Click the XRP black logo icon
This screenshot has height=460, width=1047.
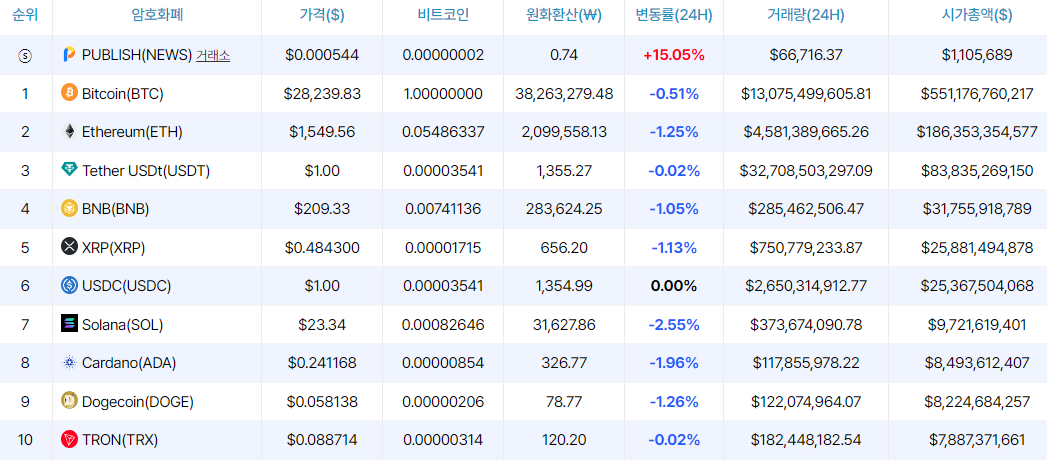[69, 247]
